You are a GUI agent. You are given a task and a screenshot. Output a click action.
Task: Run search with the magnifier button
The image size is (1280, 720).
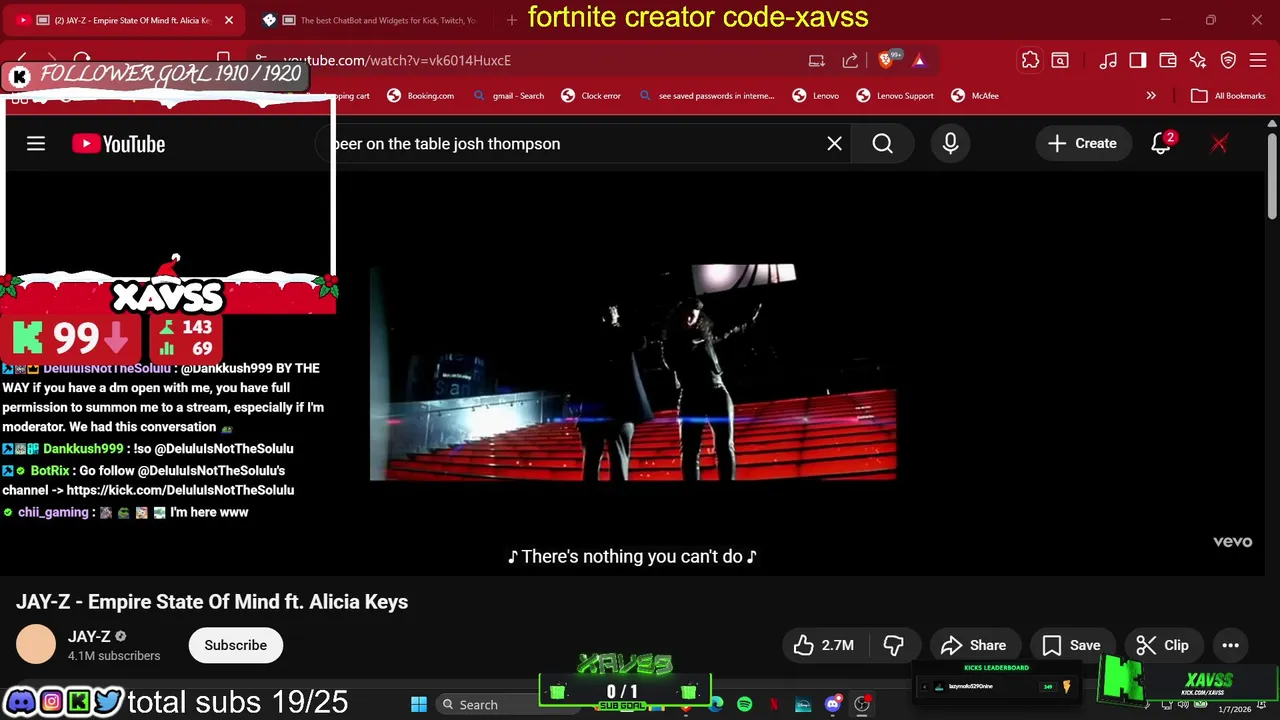(x=882, y=144)
